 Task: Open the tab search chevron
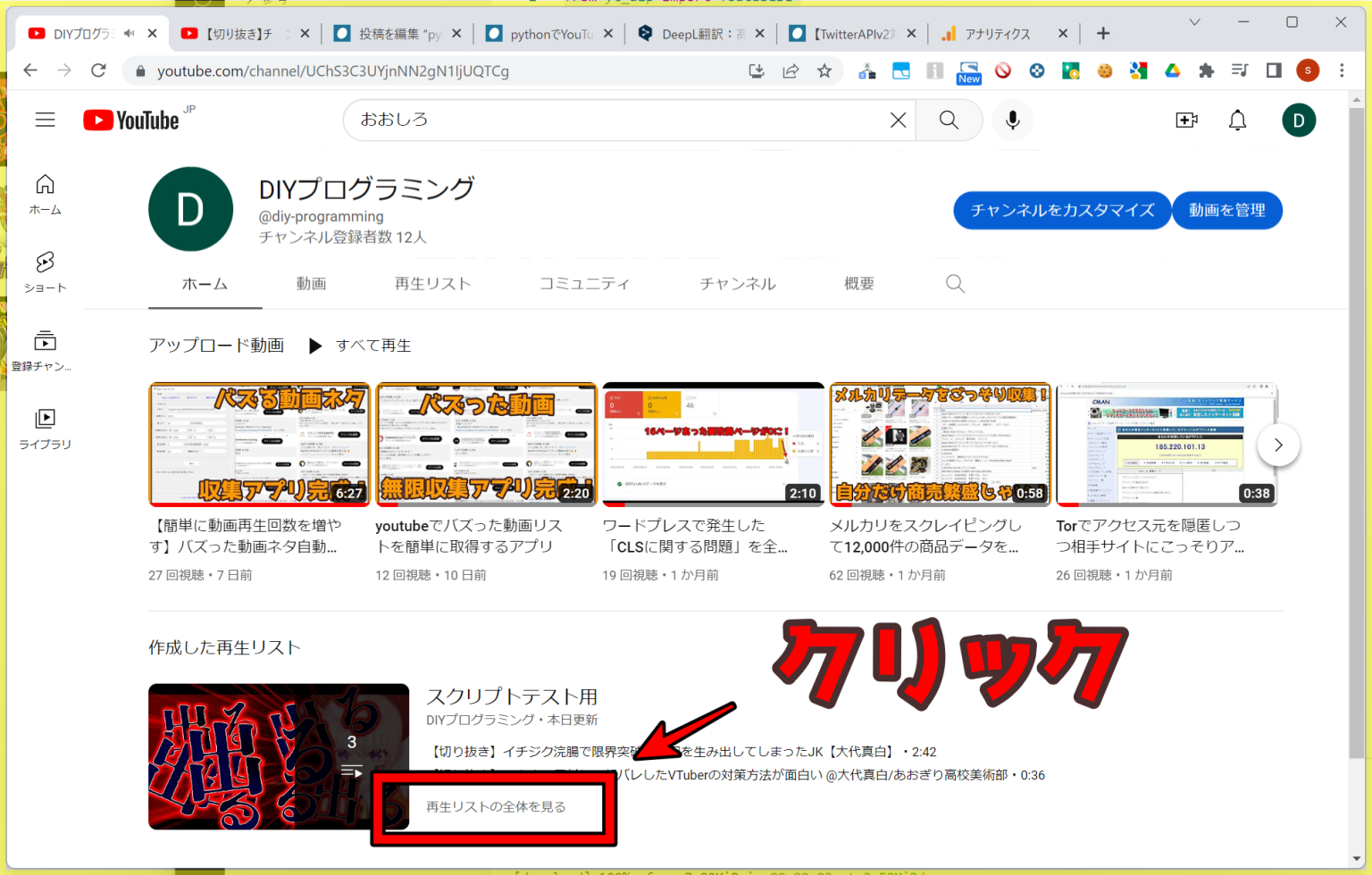coord(1195,22)
